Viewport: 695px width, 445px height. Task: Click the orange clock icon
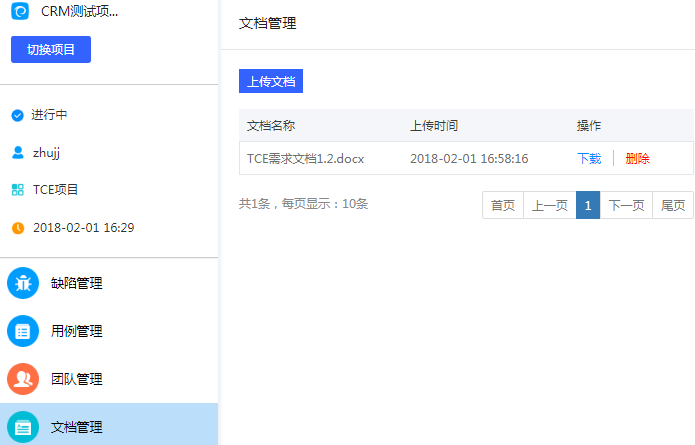tap(17, 228)
